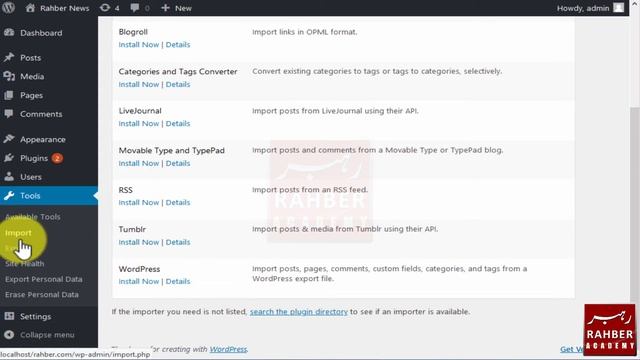Screen dimensions: 640x360
Task: Click the Comments icon in sidebar
Action: coord(9,114)
